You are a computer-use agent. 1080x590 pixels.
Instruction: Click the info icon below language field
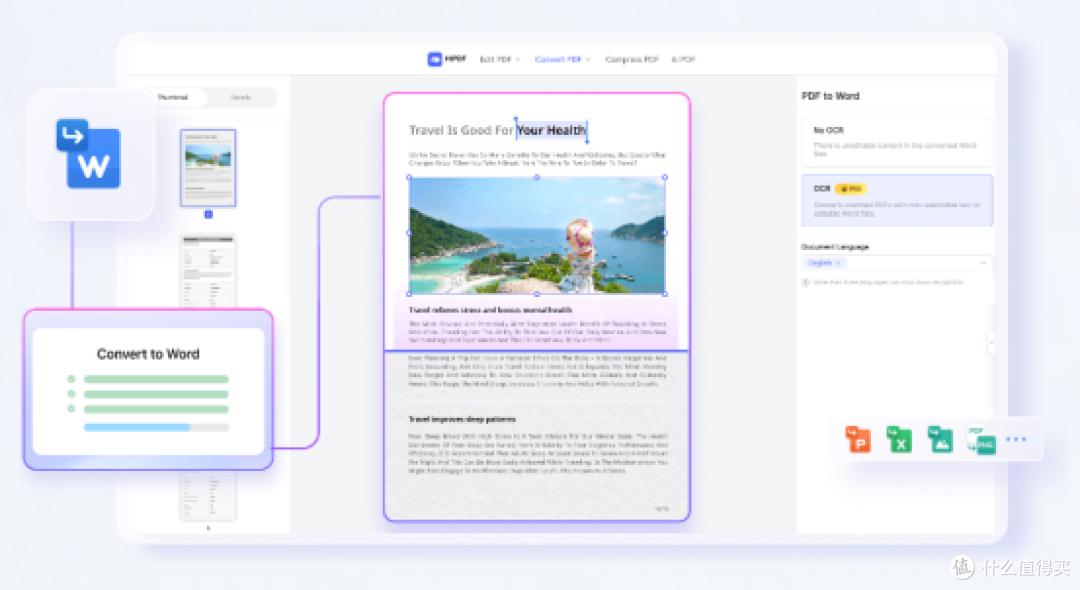coord(805,282)
